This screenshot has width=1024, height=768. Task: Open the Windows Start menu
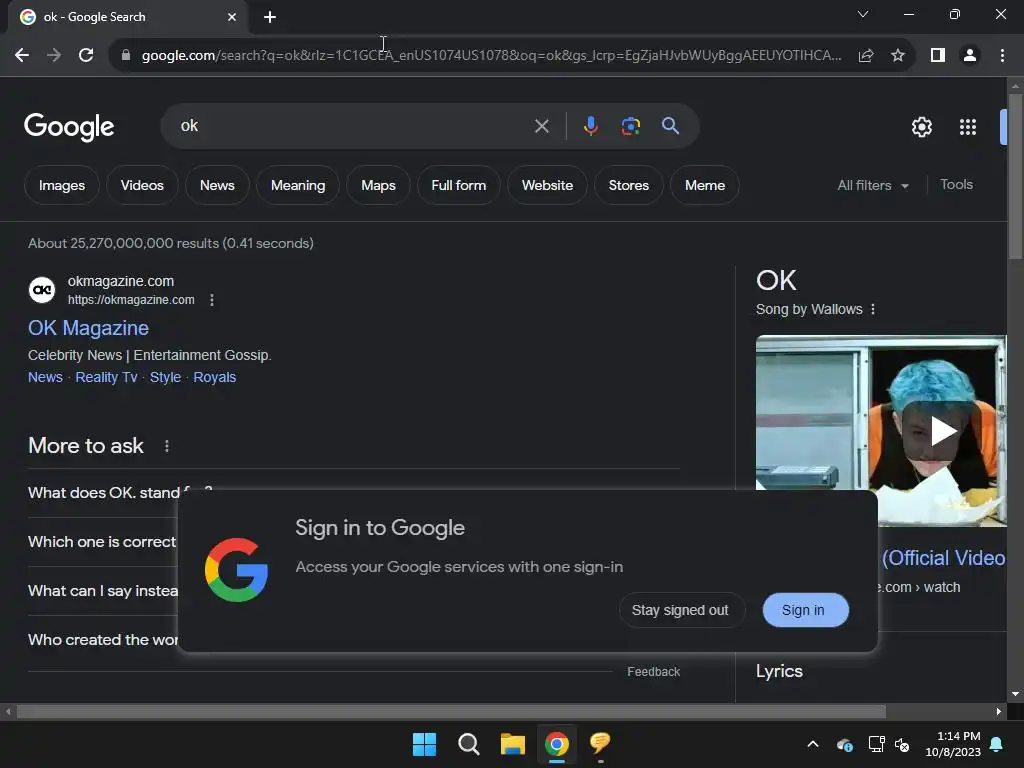[424, 744]
